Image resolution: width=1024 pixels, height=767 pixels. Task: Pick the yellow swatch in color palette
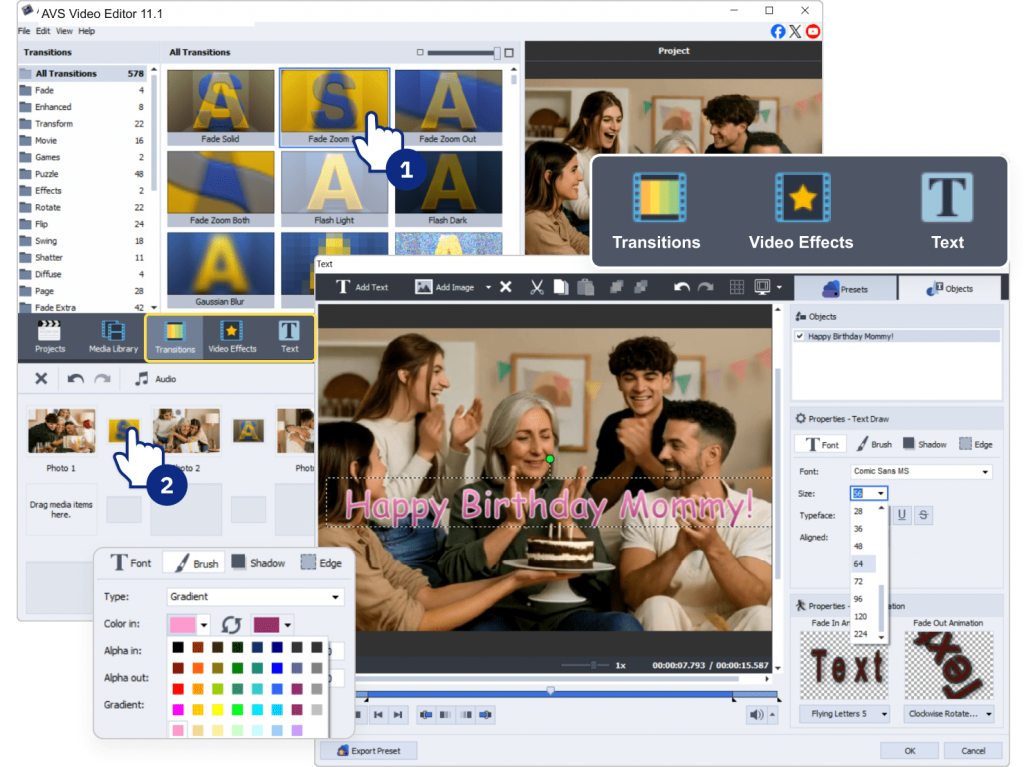(x=217, y=709)
